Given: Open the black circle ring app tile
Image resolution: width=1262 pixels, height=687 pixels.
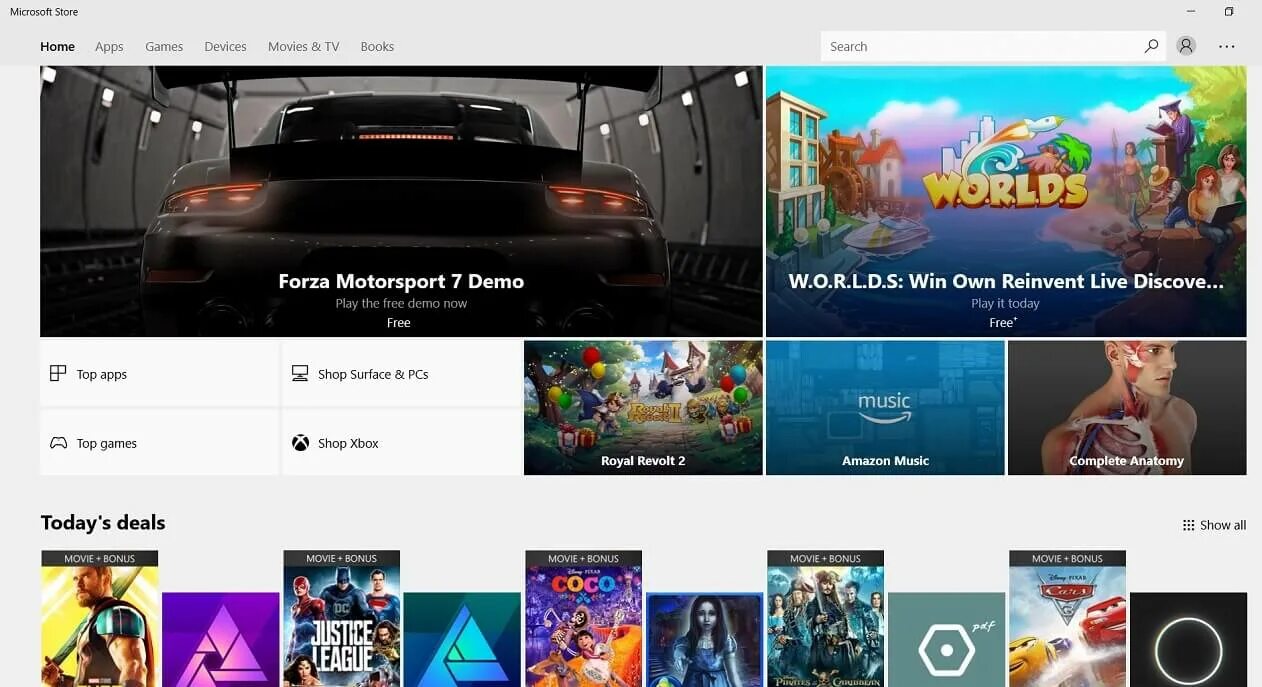Looking at the screenshot, I should (1189, 640).
